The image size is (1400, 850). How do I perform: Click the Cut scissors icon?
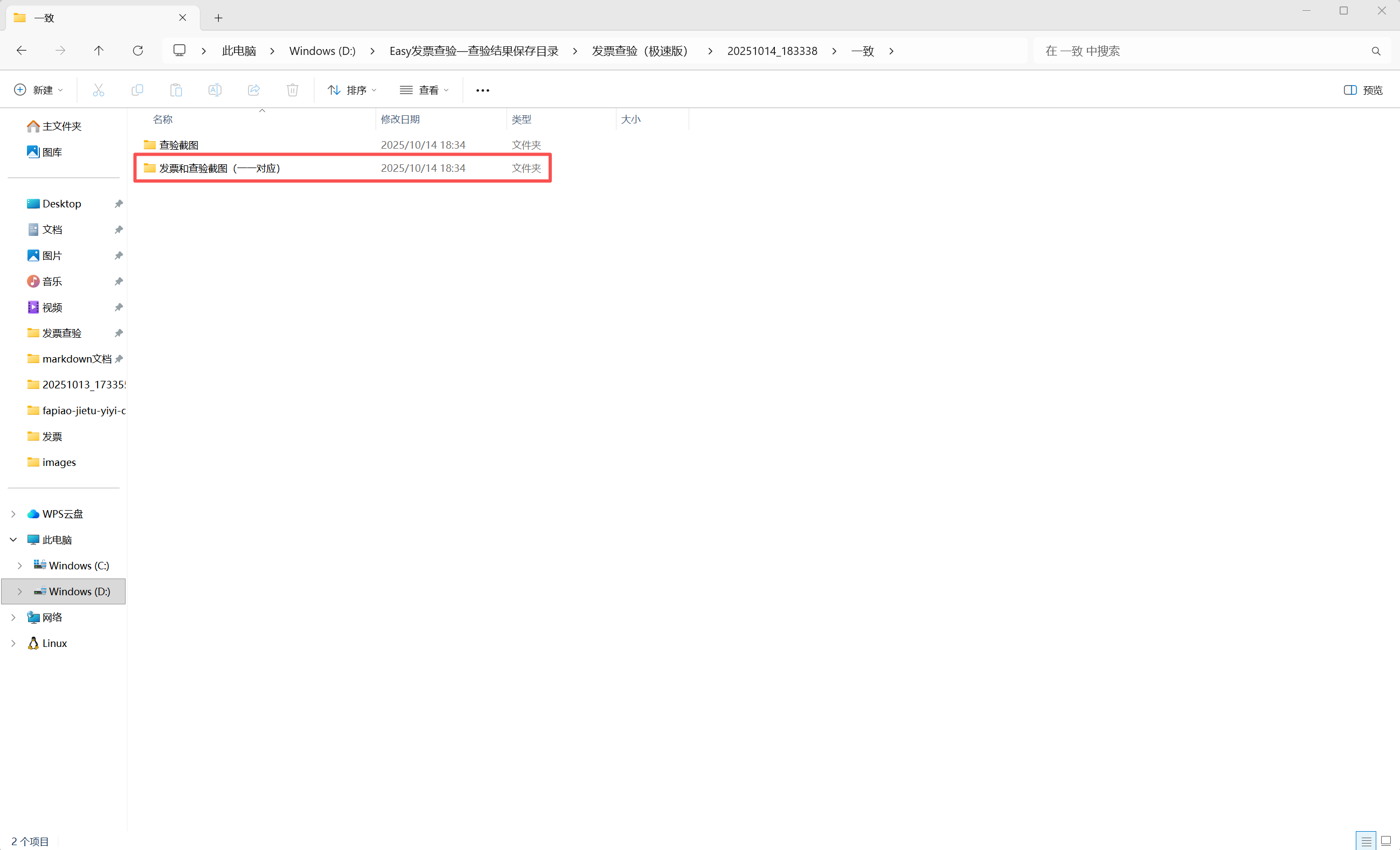pyautogui.click(x=98, y=90)
